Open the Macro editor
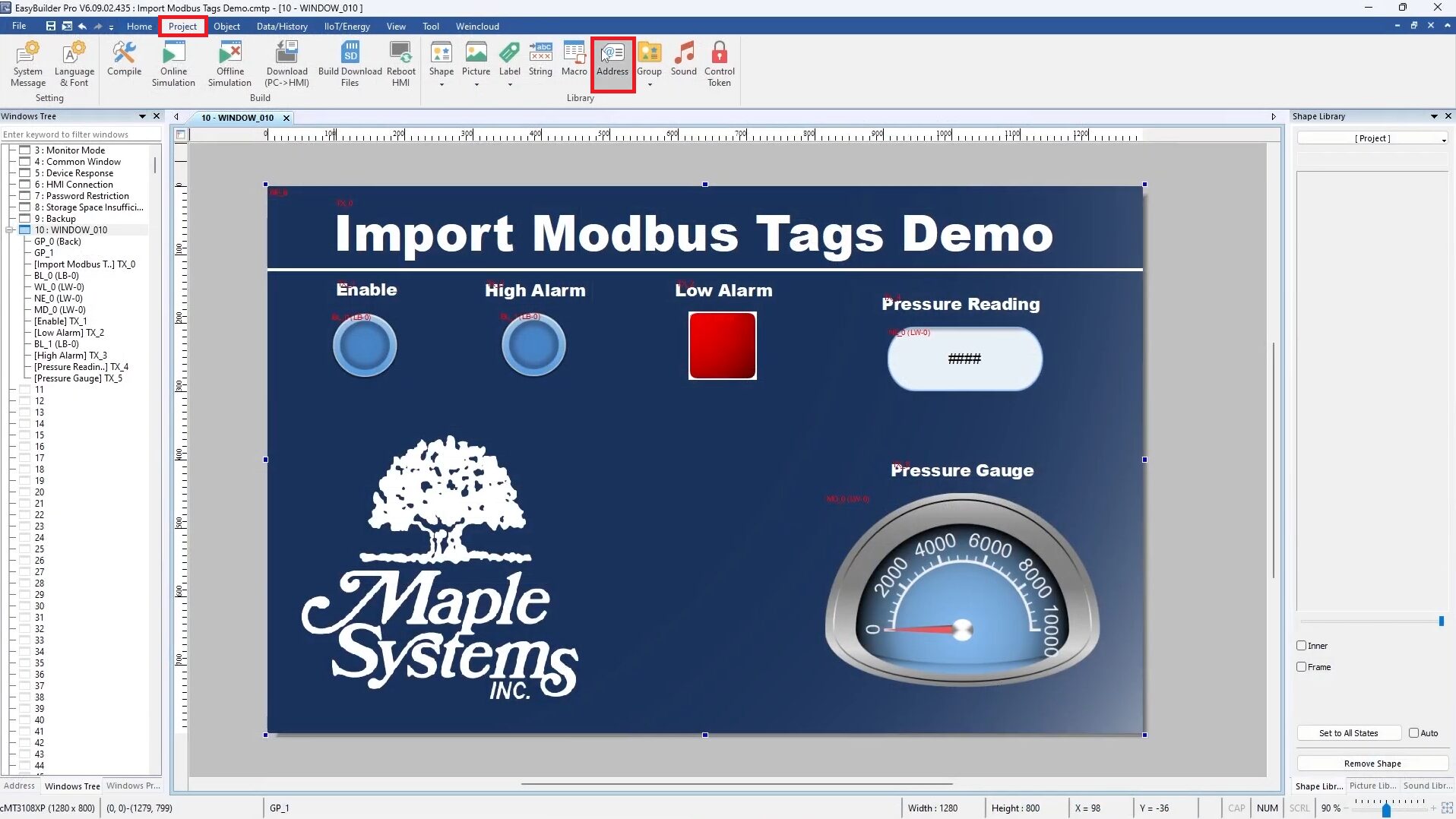Viewport: 1456px width, 819px height. pos(574,59)
